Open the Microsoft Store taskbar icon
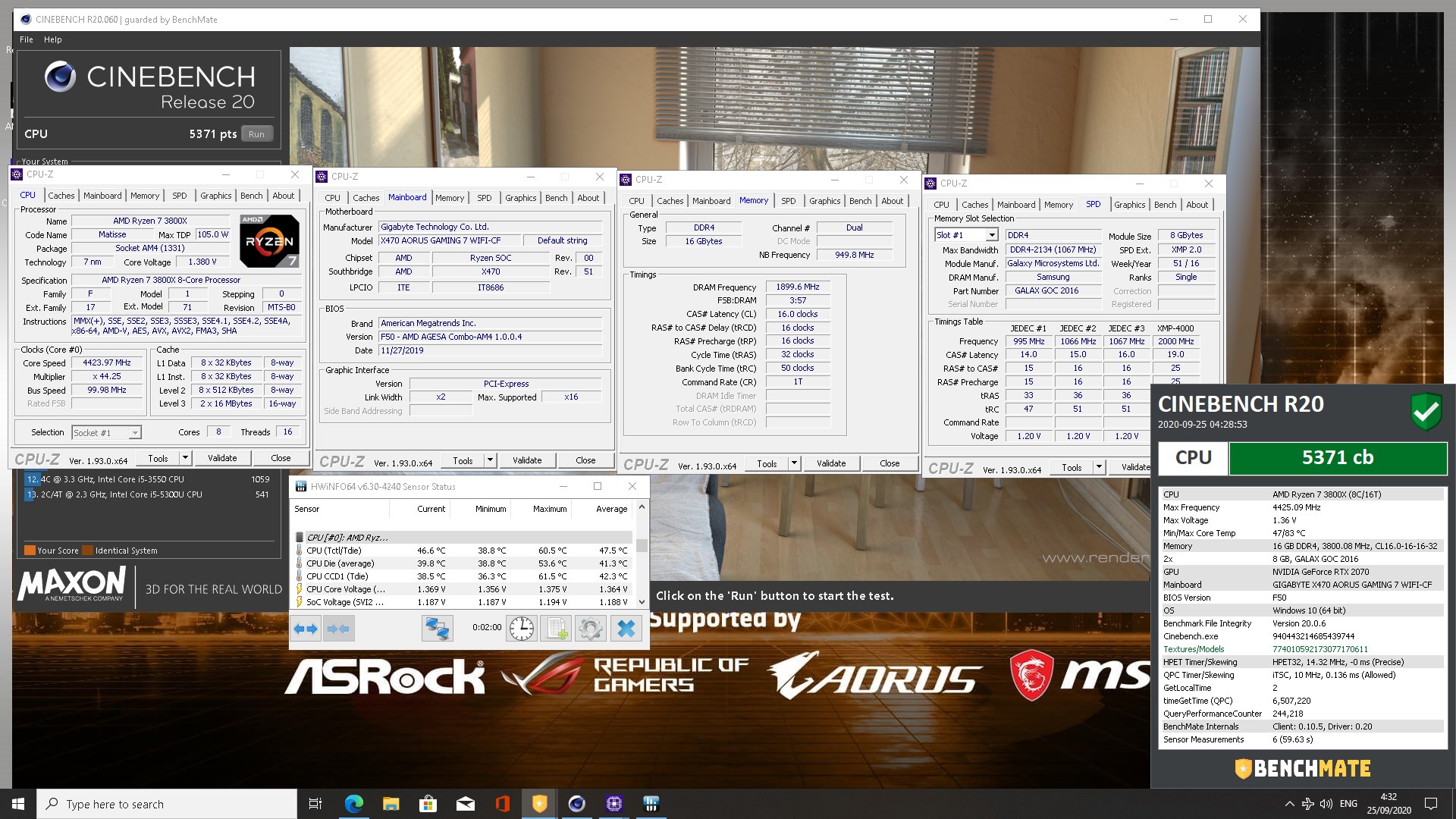 coord(428,804)
